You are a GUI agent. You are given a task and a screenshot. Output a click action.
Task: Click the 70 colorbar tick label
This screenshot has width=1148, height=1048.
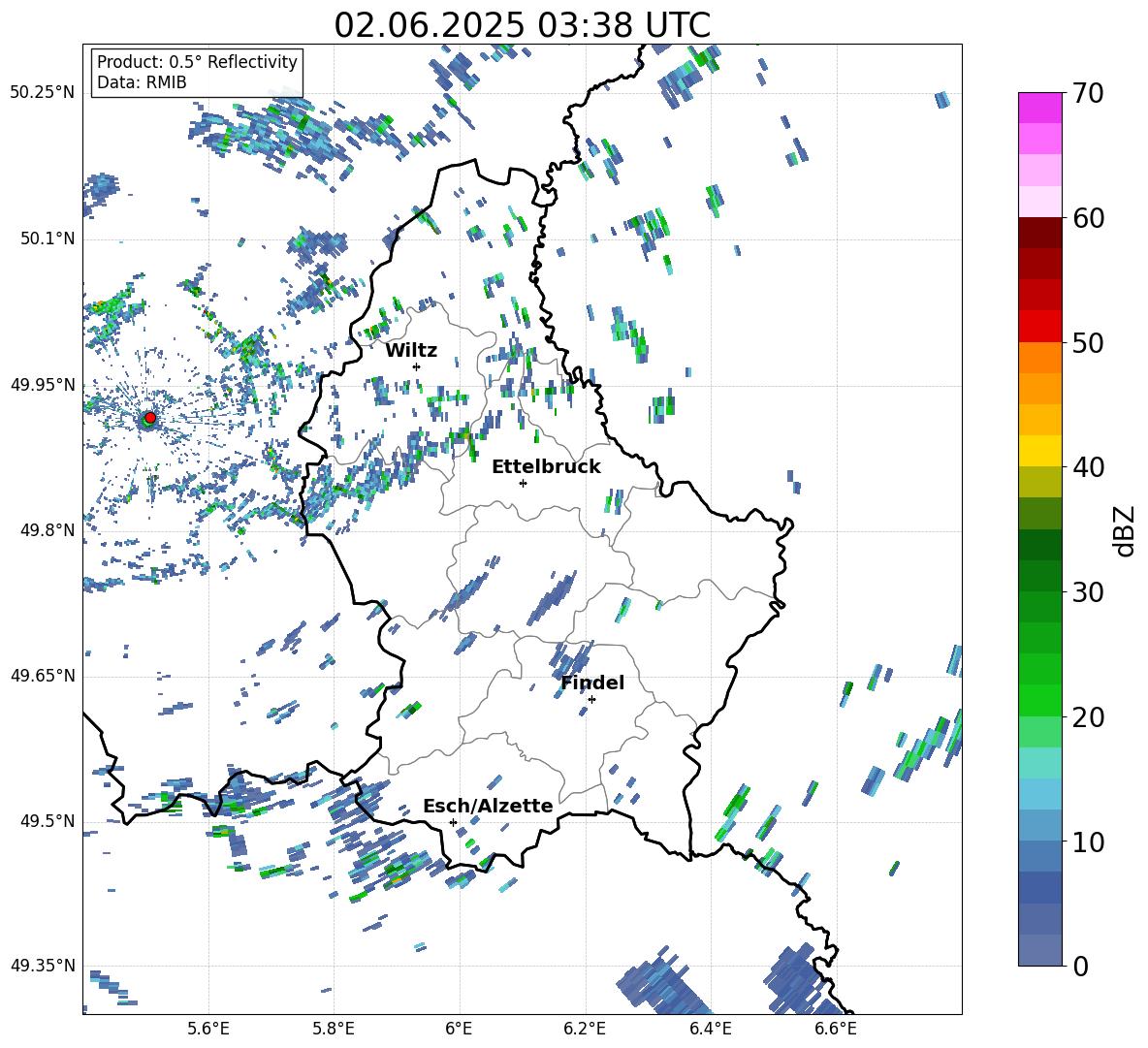tap(1088, 94)
